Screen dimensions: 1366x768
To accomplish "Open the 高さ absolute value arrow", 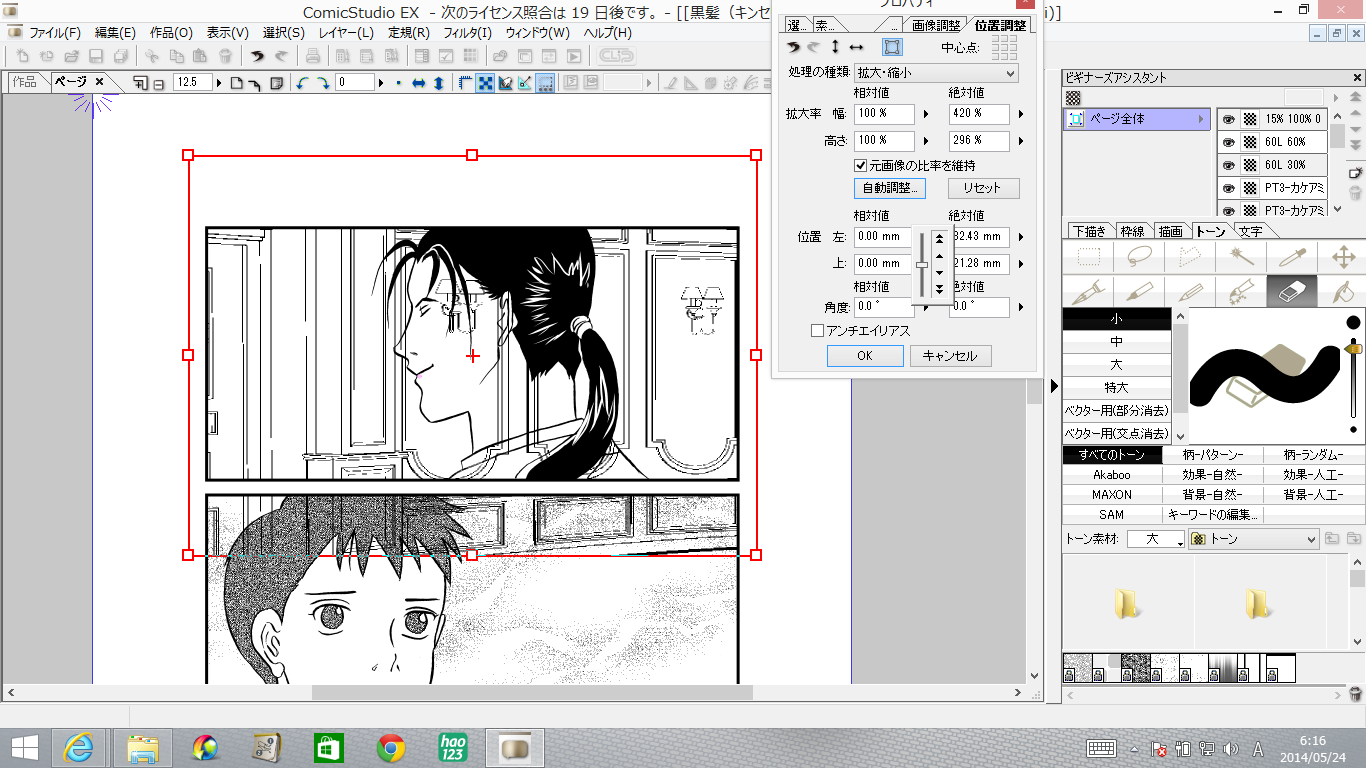I will click(1021, 141).
